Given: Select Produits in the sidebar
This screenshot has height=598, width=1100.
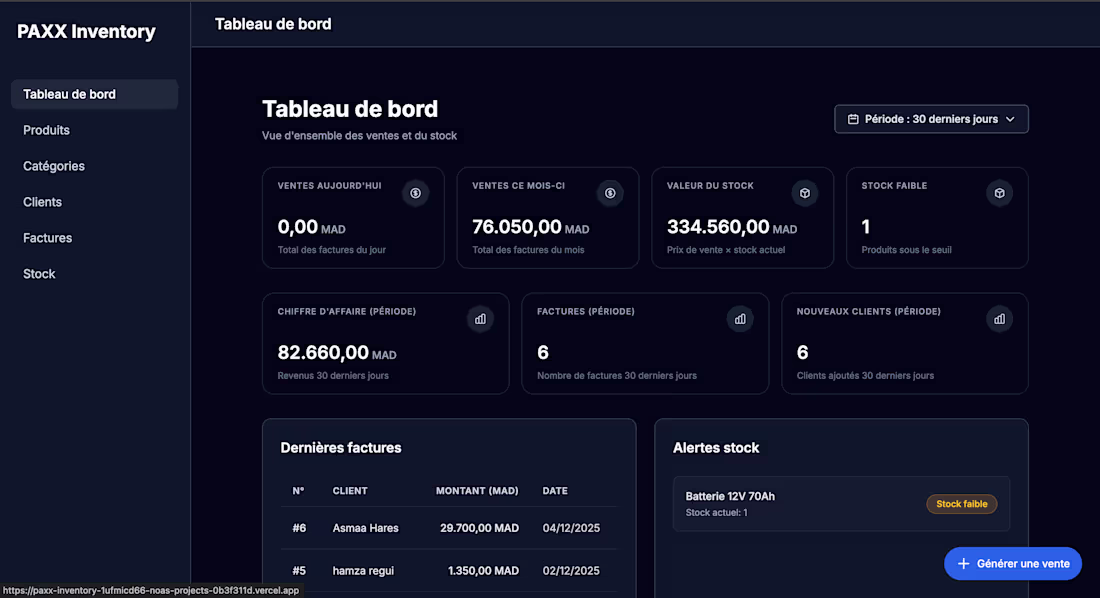Looking at the screenshot, I should coord(46,129).
